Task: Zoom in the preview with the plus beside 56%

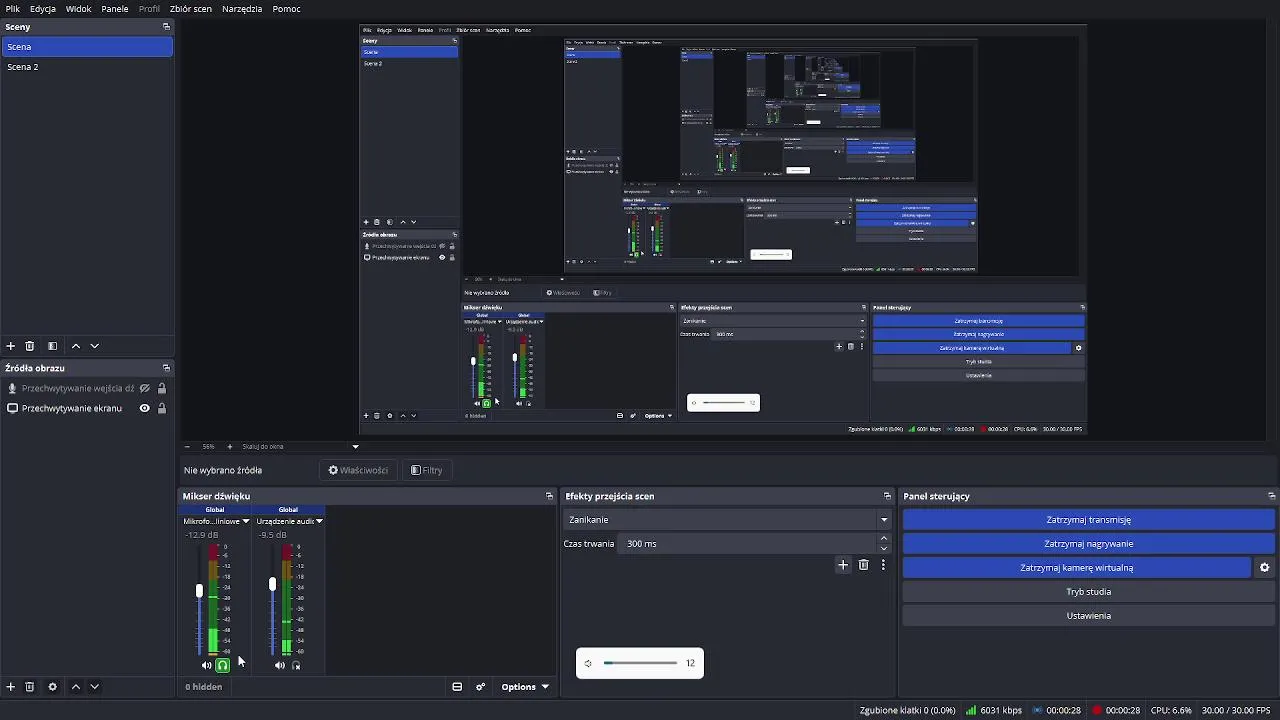Action: [230, 447]
